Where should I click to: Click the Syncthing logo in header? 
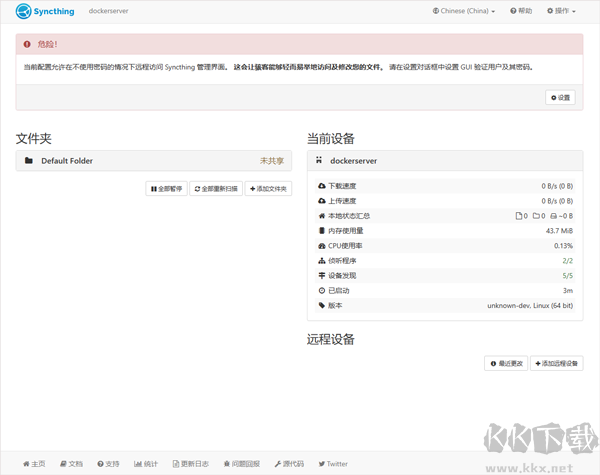45,11
